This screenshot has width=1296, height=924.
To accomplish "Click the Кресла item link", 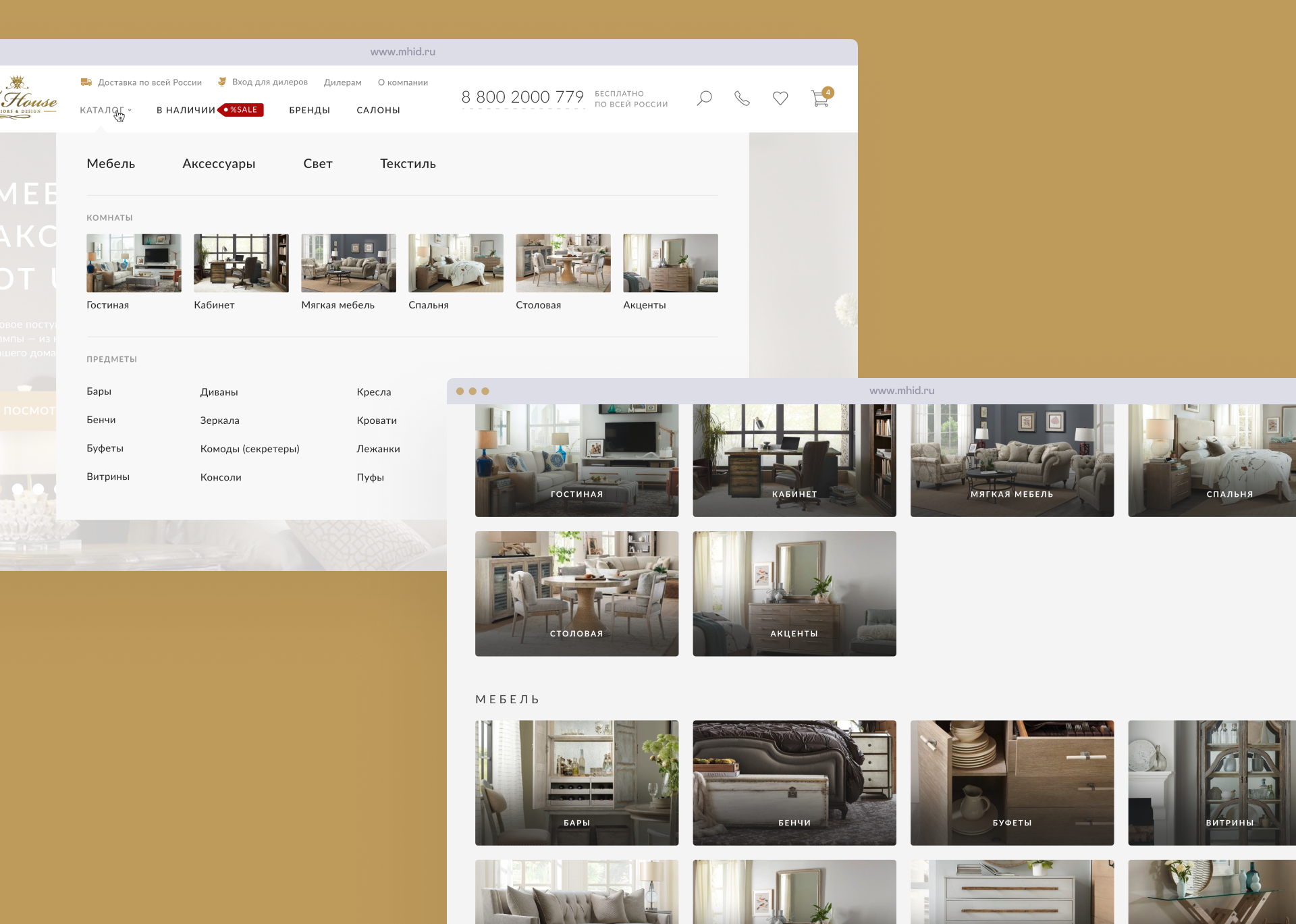I will (374, 392).
